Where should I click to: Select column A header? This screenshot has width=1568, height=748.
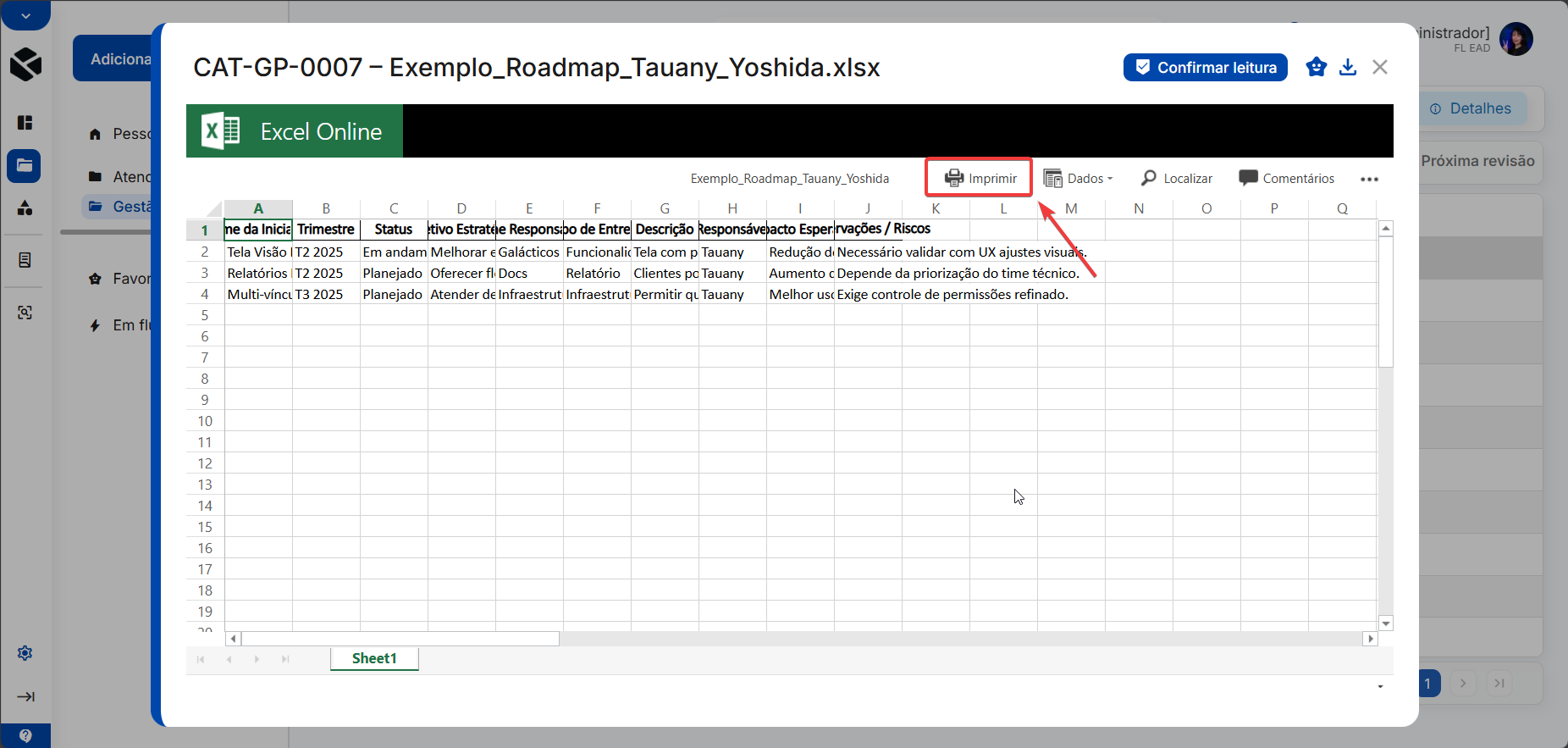[x=258, y=208]
